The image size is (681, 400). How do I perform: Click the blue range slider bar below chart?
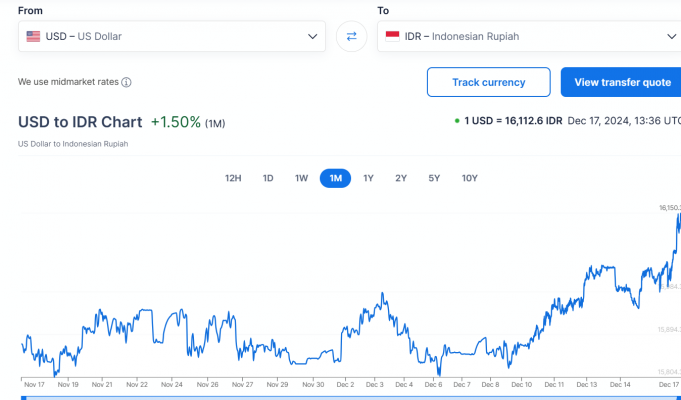click(x=350, y=397)
